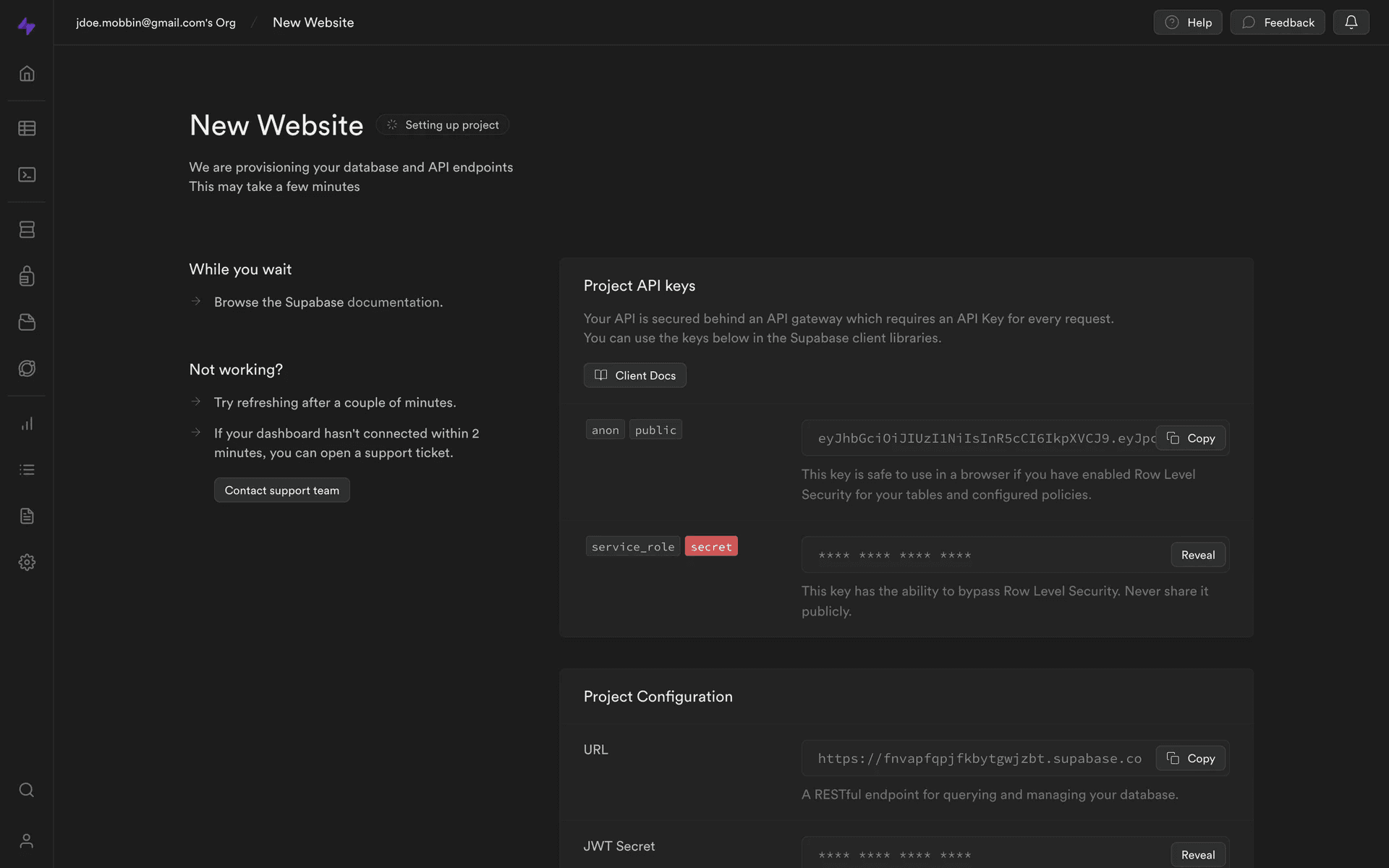Screen dimensions: 1389x868
Task: Click the Client Docs button
Action: pos(634,375)
